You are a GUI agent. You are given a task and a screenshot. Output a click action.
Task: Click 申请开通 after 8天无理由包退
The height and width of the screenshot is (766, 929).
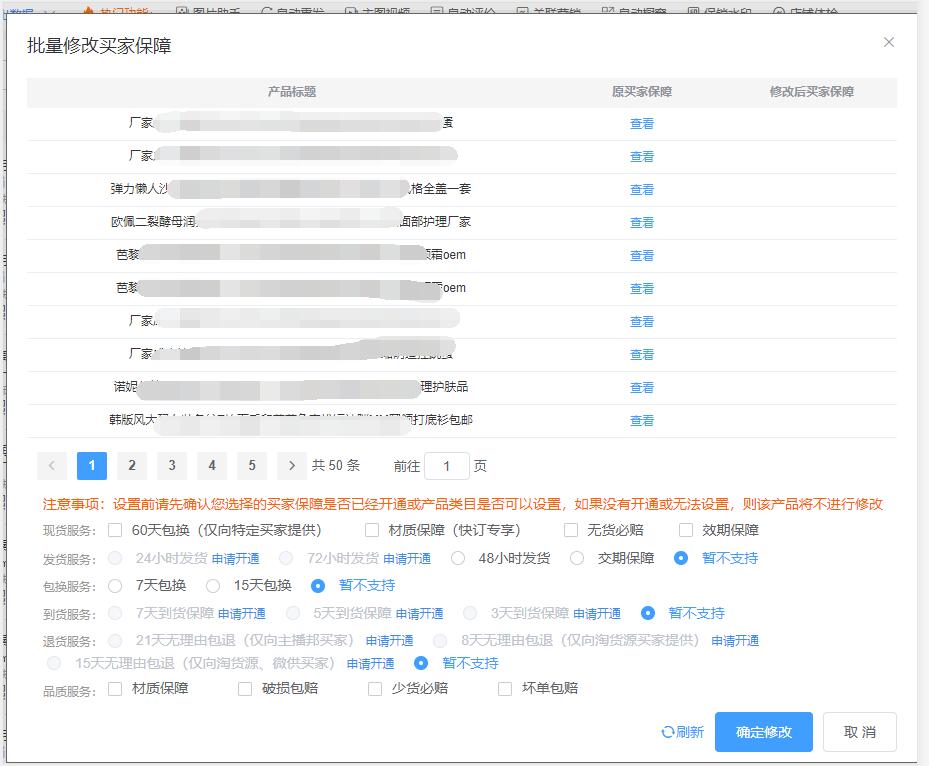click(735, 641)
